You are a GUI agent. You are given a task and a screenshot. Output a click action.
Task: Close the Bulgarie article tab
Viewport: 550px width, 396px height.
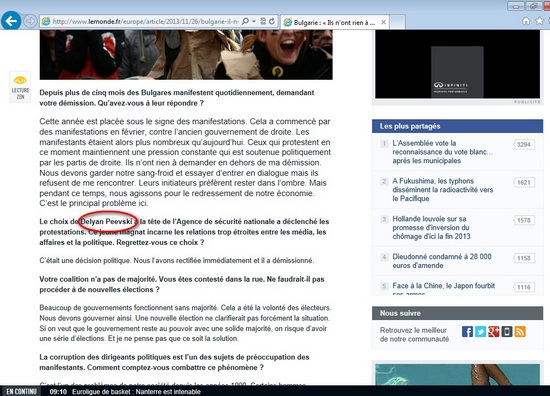[x=383, y=22]
